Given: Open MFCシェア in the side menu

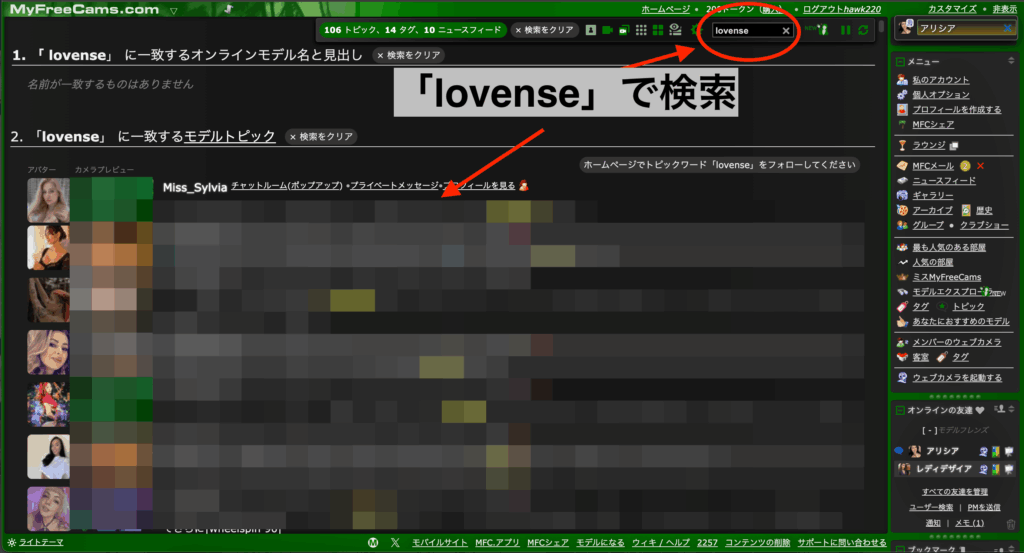Looking at the screenshot, I should [x=933, y=125].
